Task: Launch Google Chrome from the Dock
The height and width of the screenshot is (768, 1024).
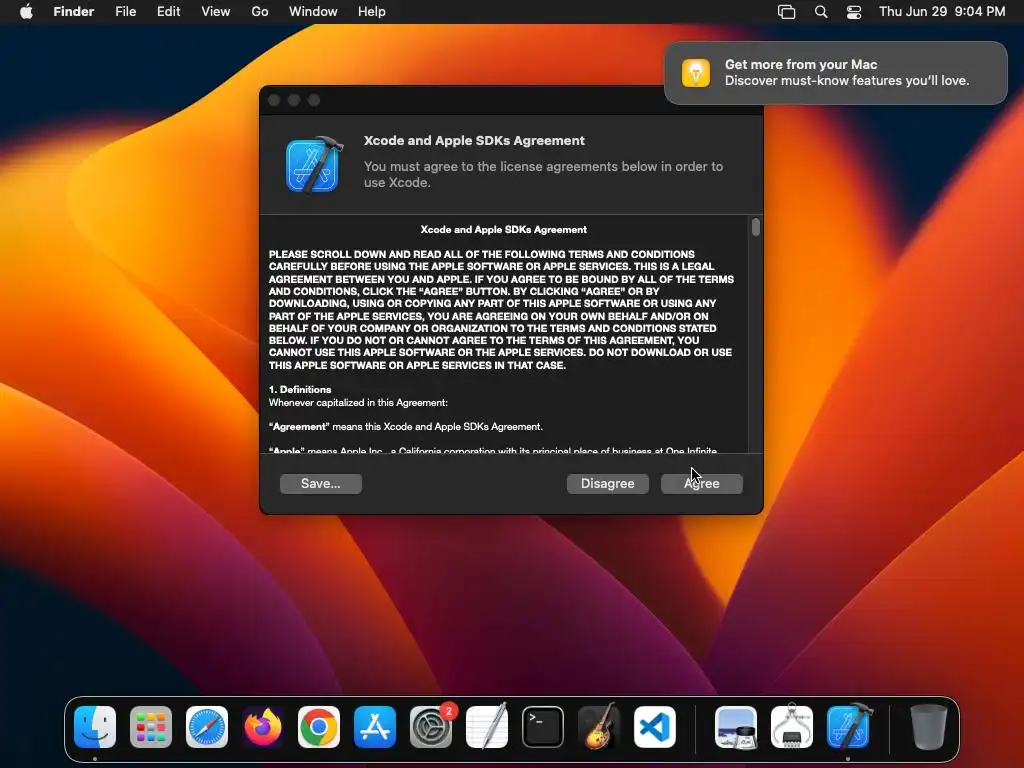Action: tap(319, 727)
